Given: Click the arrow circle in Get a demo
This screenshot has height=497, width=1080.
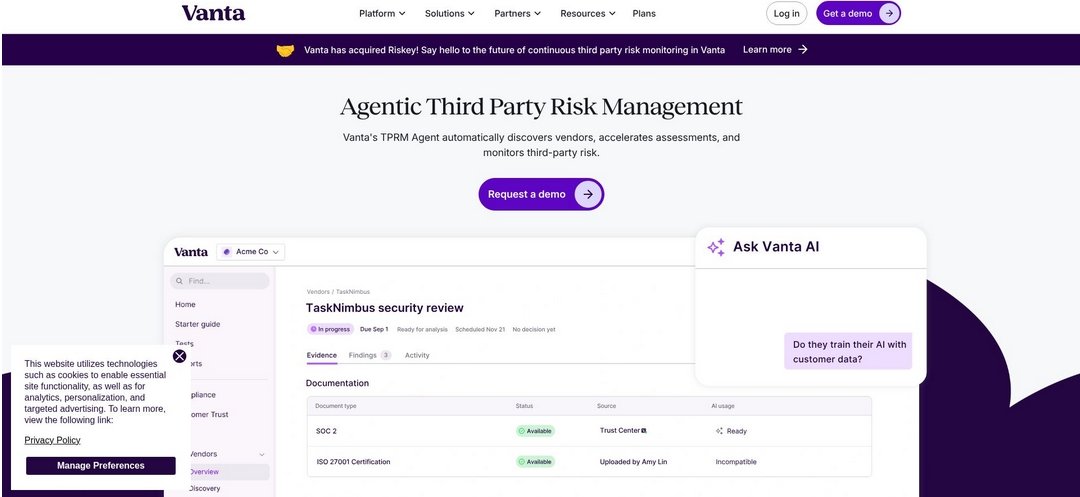Looking at the screenshot, I should tap(889, 13).
